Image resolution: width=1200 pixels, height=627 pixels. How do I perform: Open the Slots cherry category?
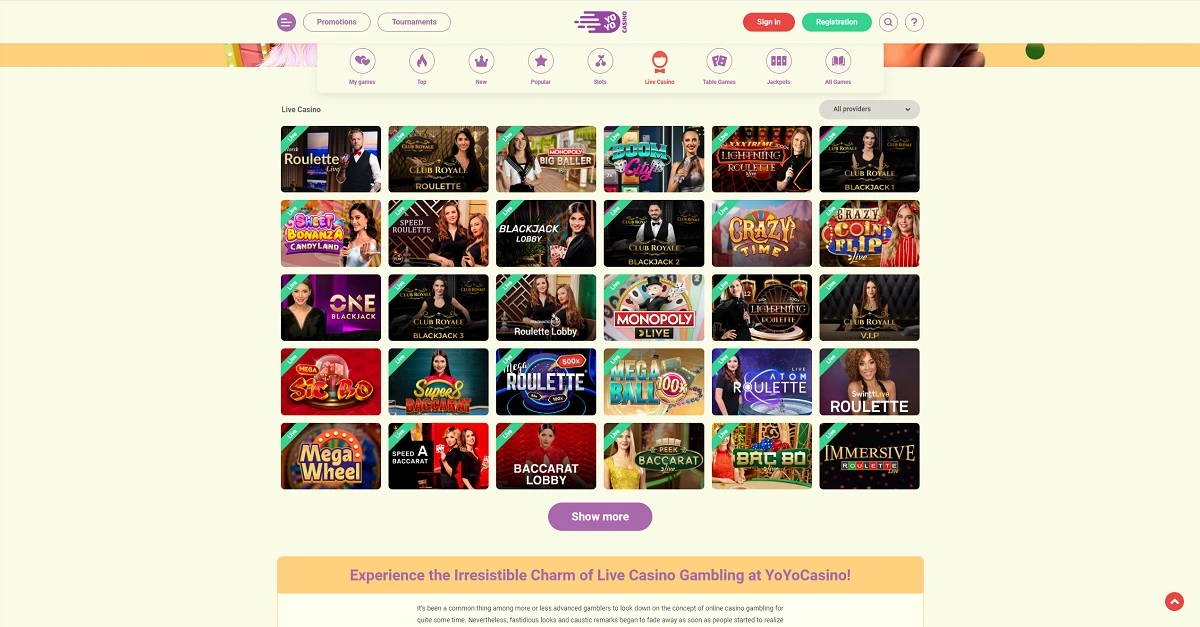click(x=600, y=60)
